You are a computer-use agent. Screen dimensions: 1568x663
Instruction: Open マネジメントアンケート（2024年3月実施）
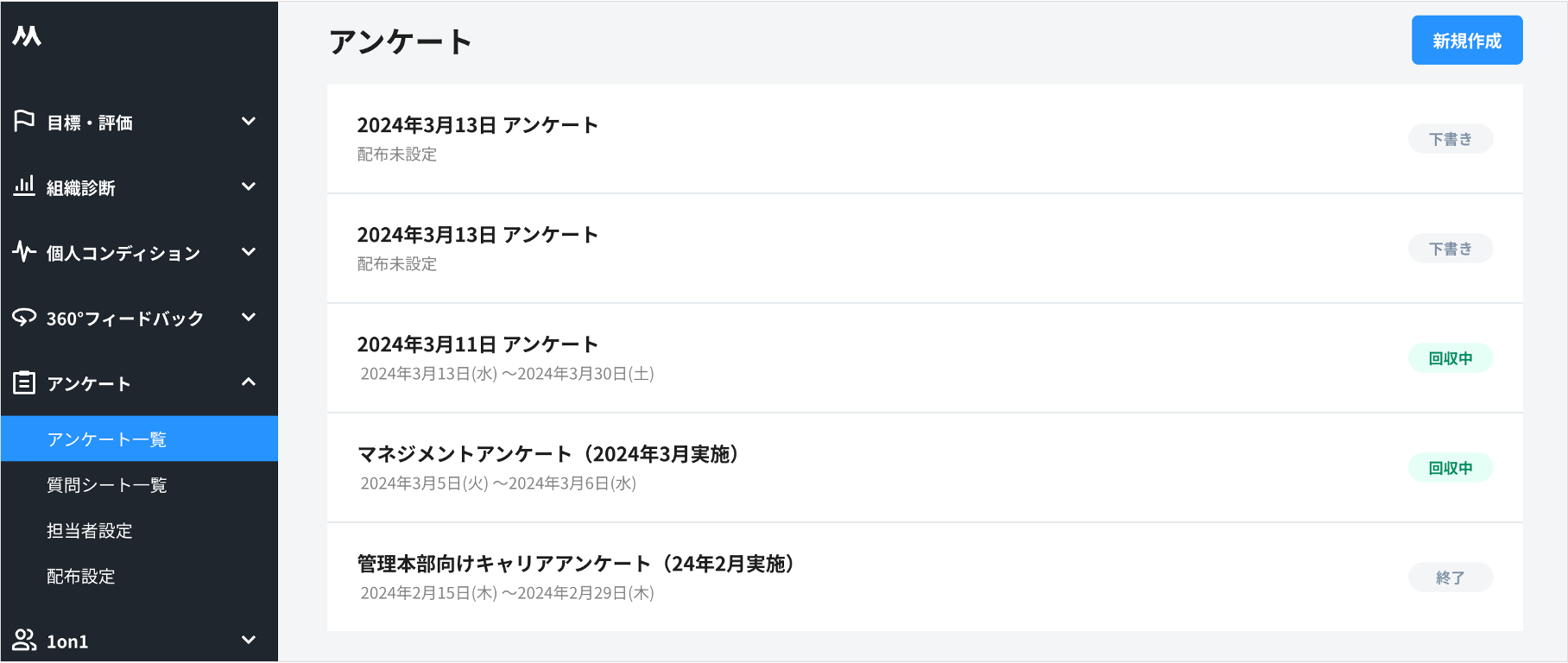549,455
